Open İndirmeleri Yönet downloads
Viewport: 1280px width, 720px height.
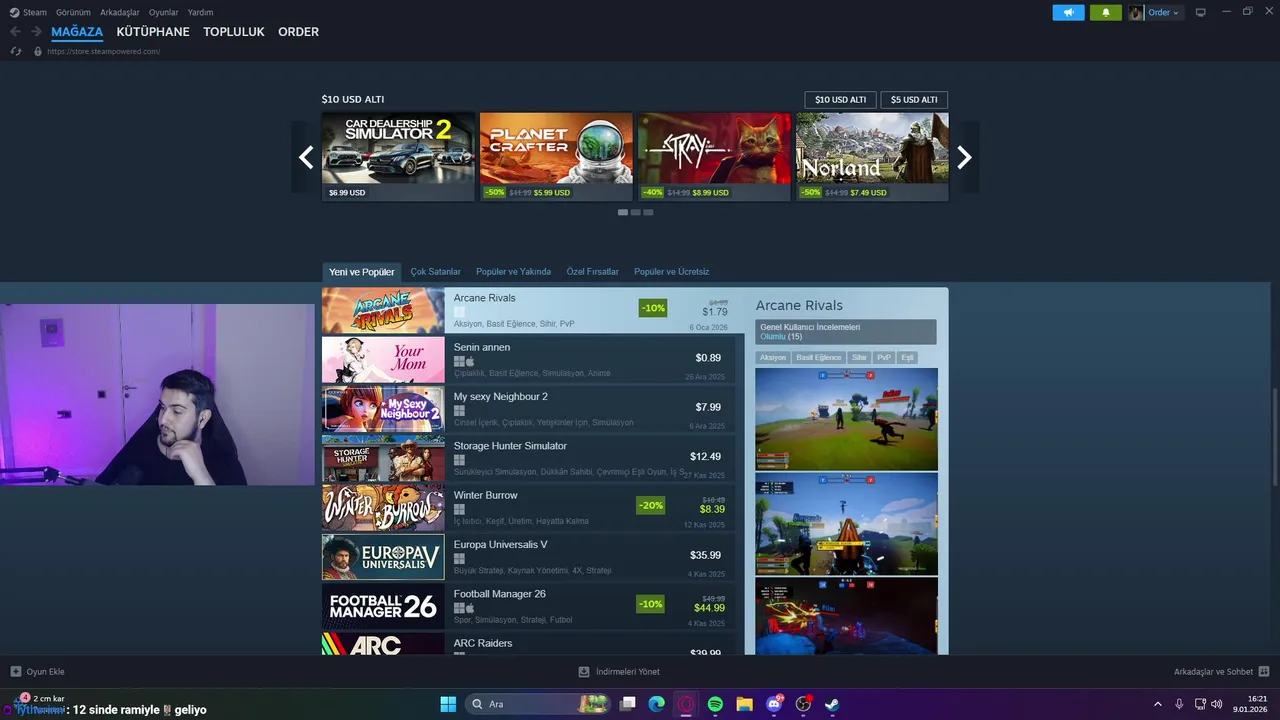[619, 672]
